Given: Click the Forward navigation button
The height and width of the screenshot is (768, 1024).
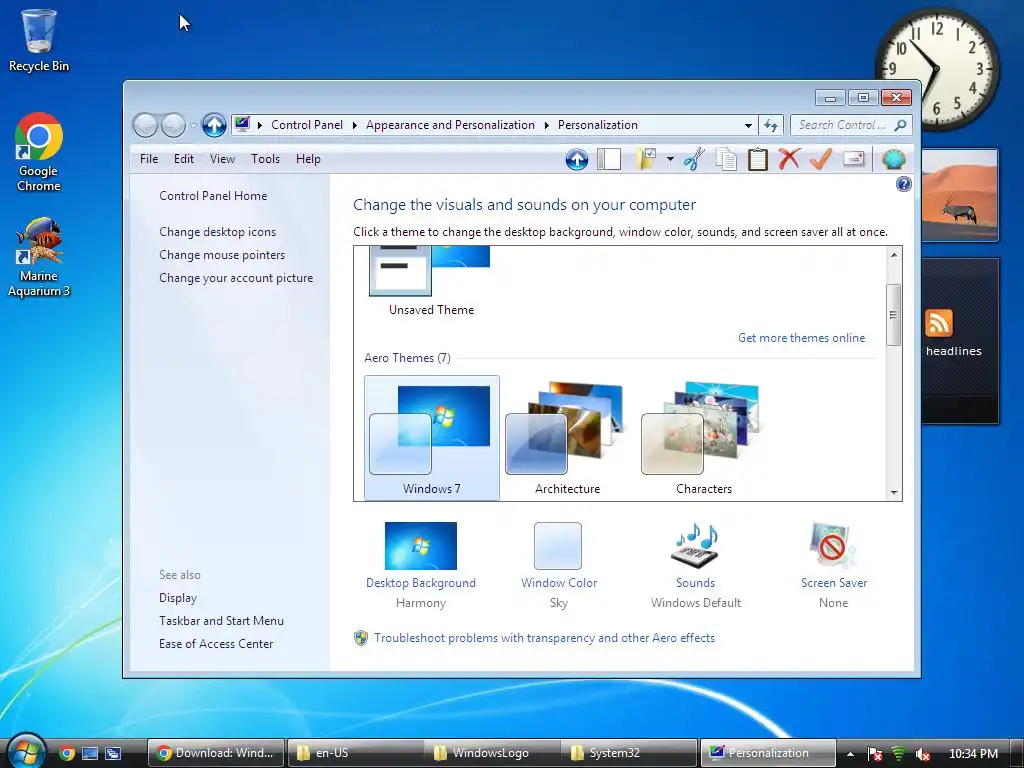Looking at the screenshot, I should (x=173, y=125).
